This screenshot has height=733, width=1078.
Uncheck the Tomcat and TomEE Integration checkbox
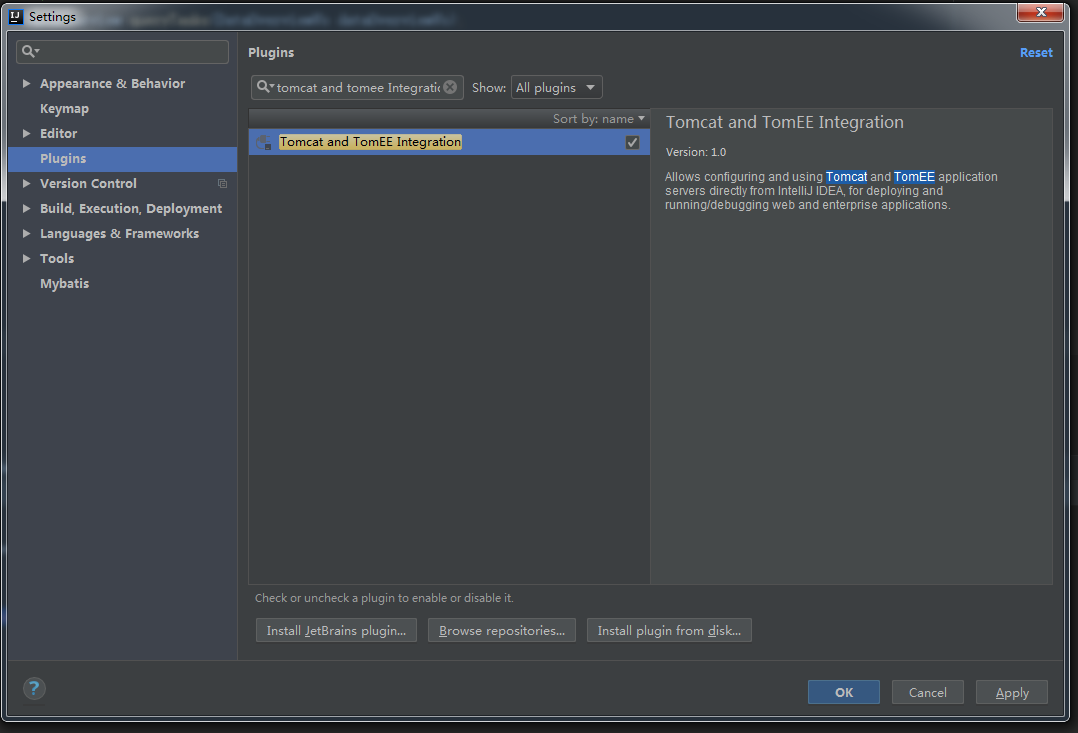632,142
